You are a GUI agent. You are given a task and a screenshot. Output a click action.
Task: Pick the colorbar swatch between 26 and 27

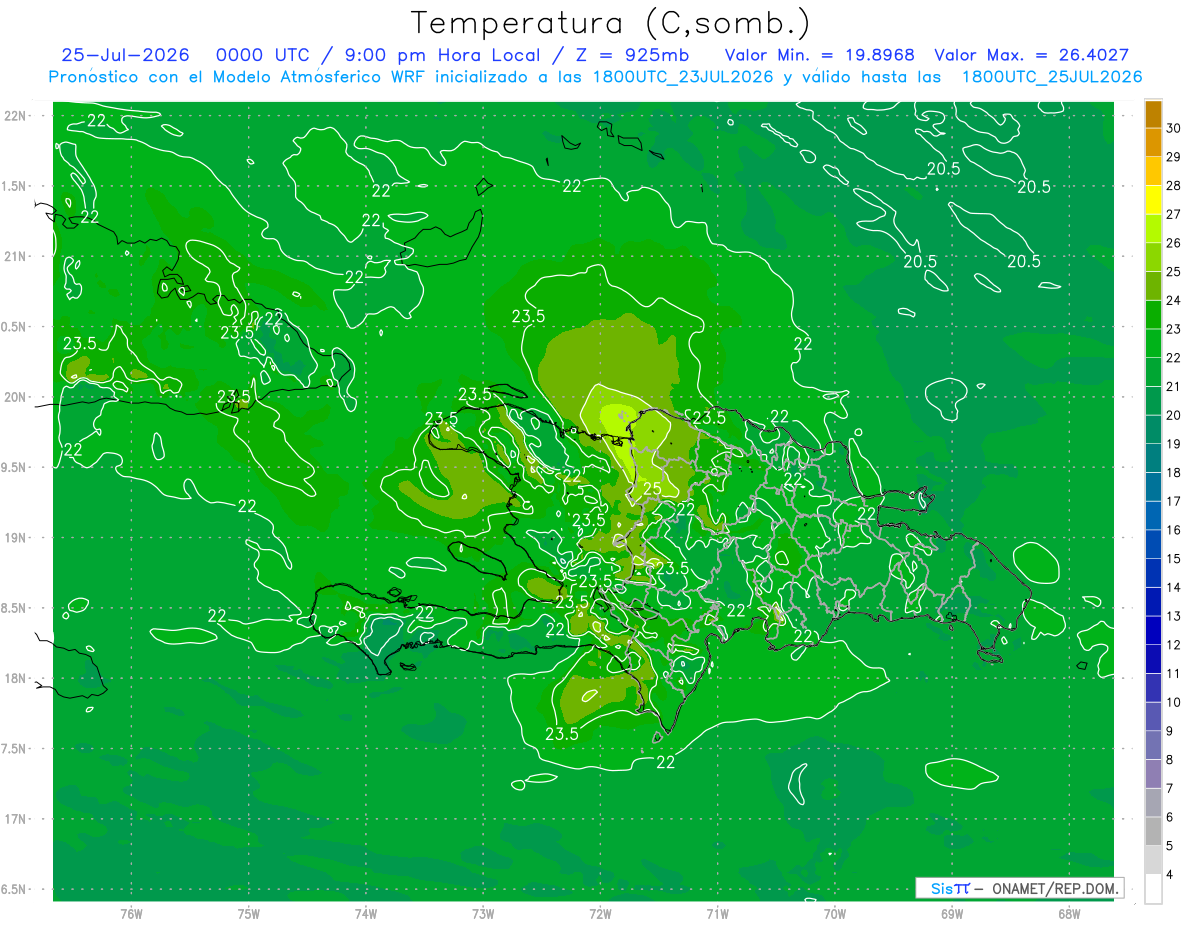[1153, 228]
